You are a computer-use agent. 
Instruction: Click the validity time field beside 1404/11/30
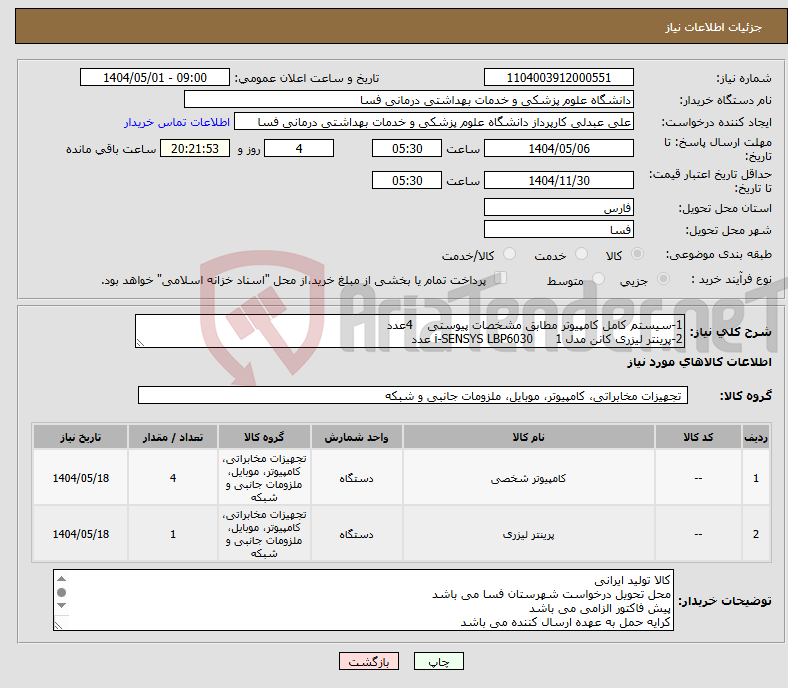click(407, 180)
